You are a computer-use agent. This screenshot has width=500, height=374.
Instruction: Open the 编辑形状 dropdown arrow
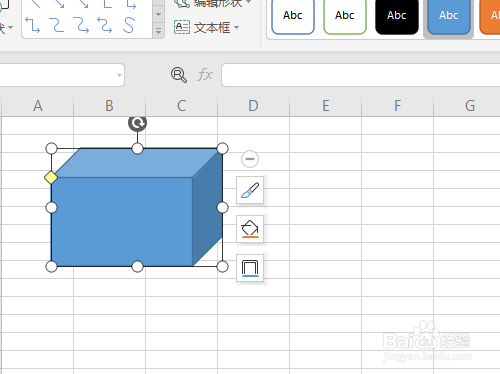click(x=249, y=2)
